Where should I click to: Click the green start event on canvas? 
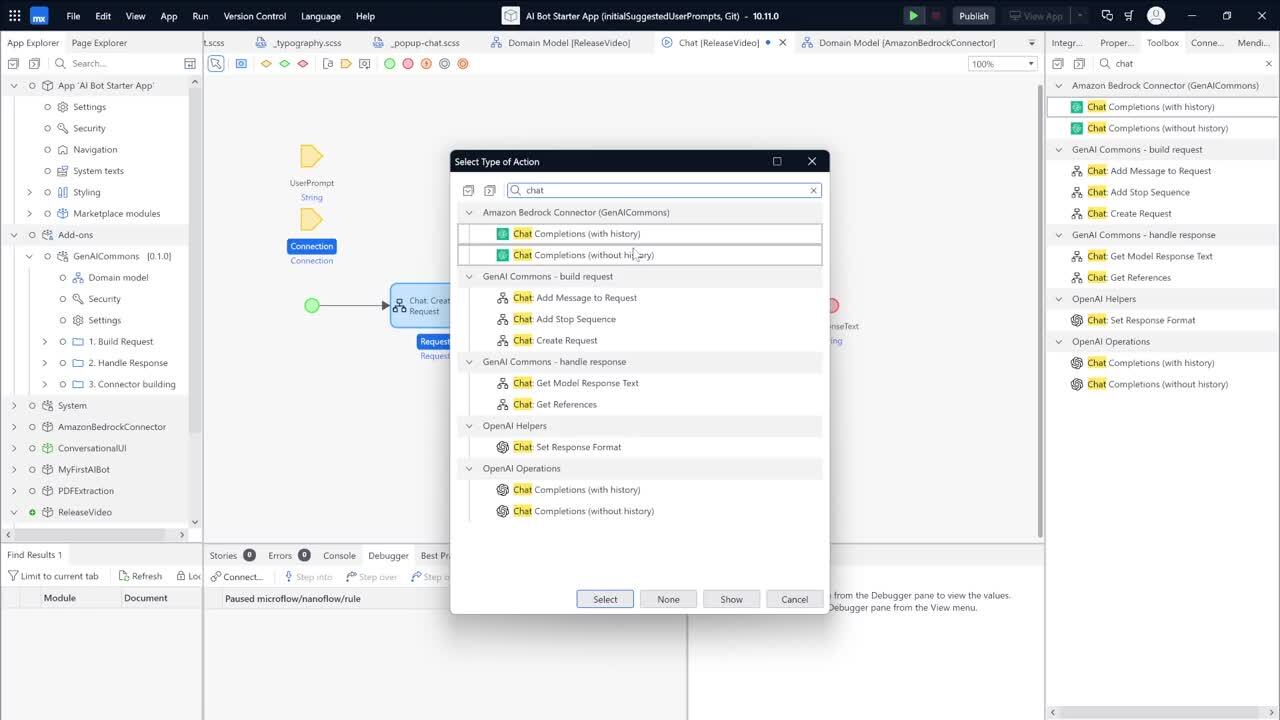pos(312,305)
